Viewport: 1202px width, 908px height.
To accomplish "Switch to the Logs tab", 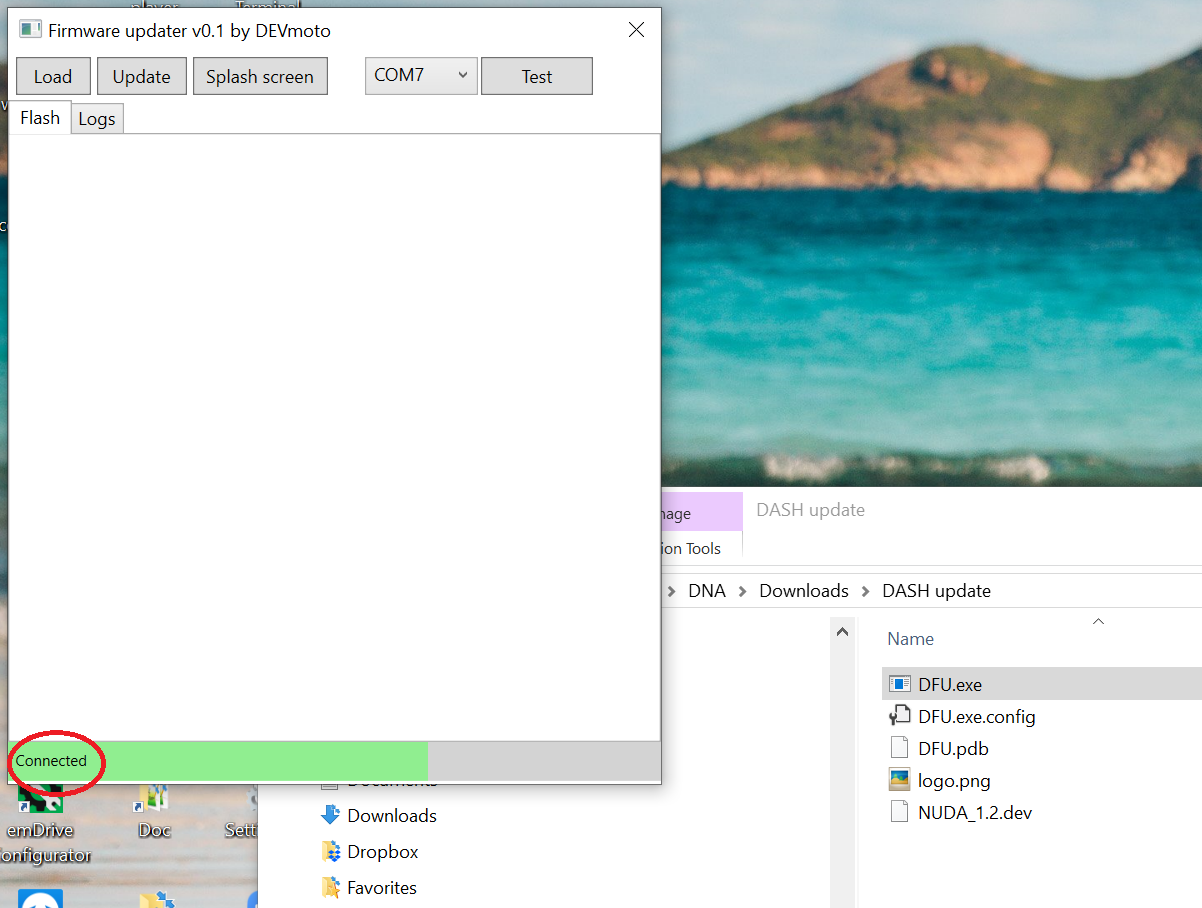I will (x=97, y=119).
